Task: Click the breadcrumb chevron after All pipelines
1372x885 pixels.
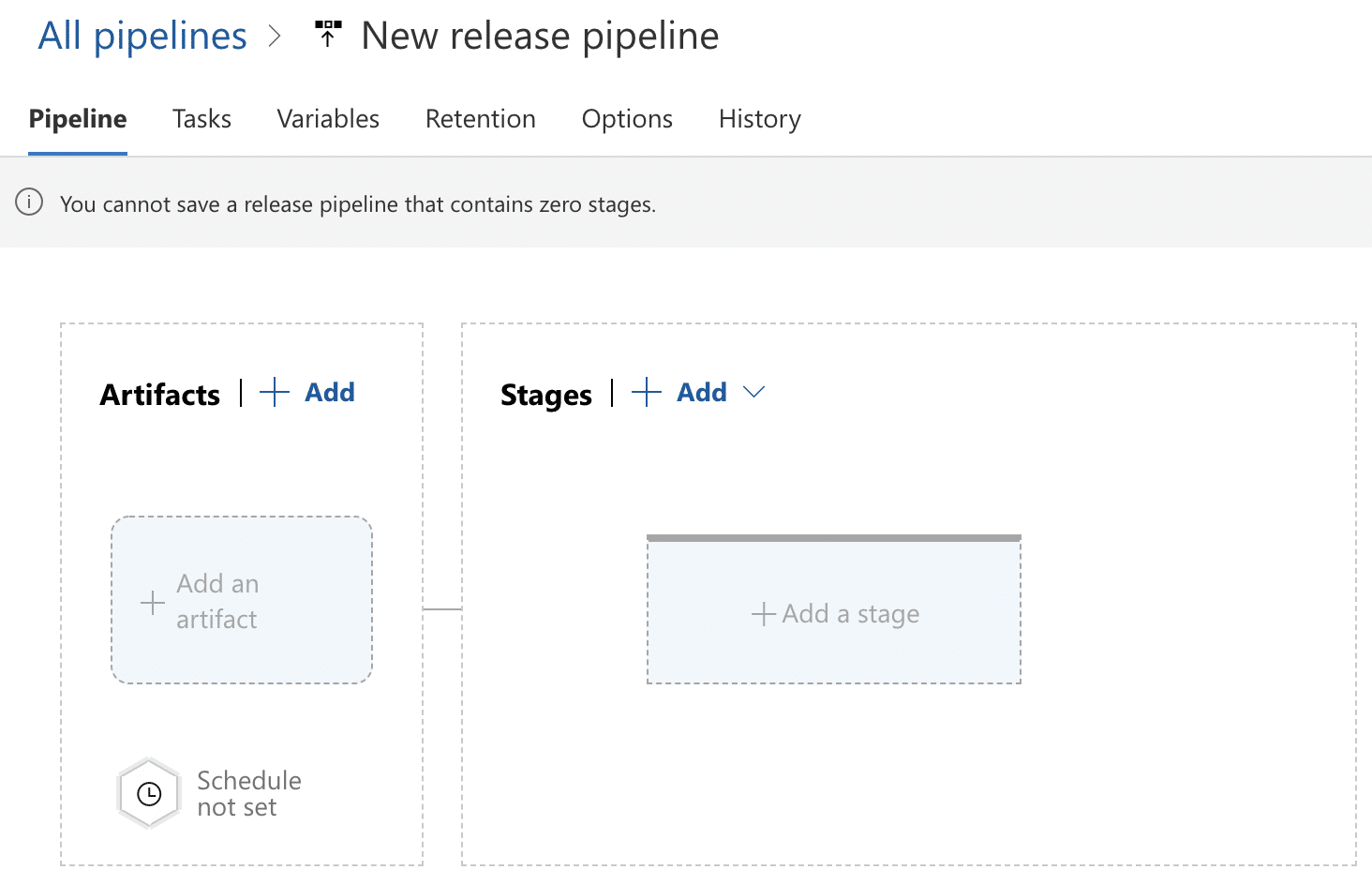Action: click(x=275, y=37)
